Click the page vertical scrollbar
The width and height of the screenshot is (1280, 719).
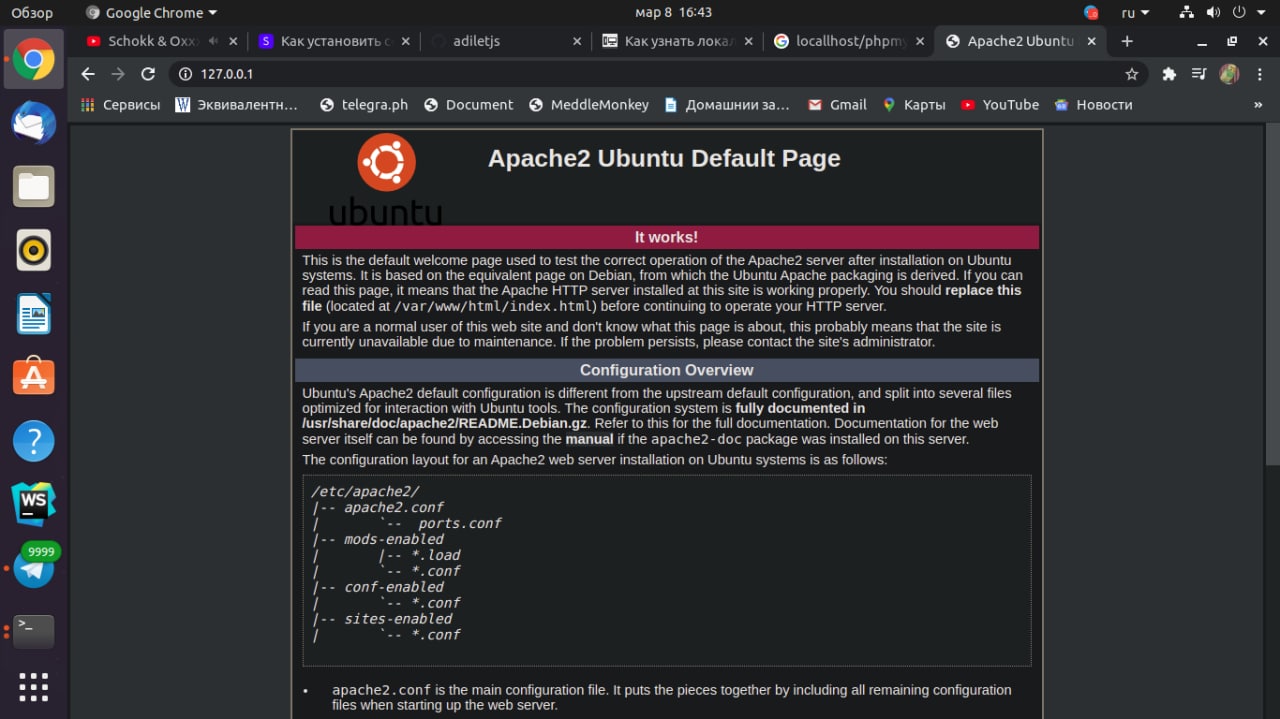[1272, 300]
